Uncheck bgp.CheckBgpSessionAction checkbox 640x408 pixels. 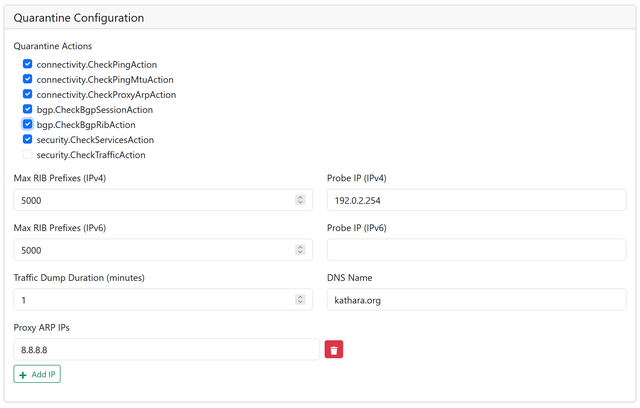(28, 109)
